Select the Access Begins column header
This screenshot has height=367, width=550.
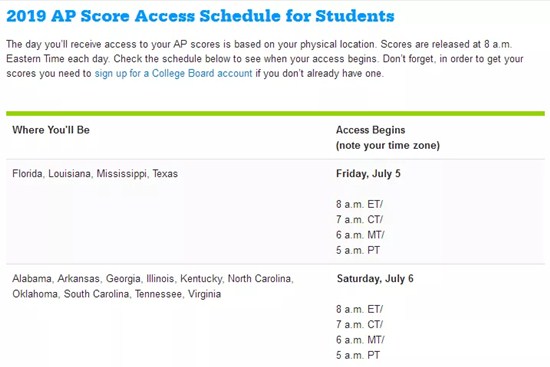coord(370,130)
